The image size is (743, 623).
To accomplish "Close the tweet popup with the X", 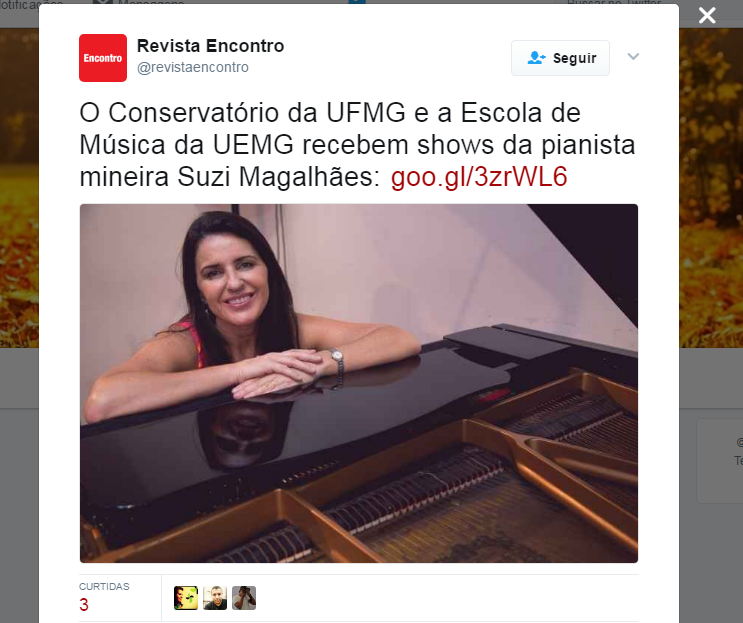I will [707, 16].
